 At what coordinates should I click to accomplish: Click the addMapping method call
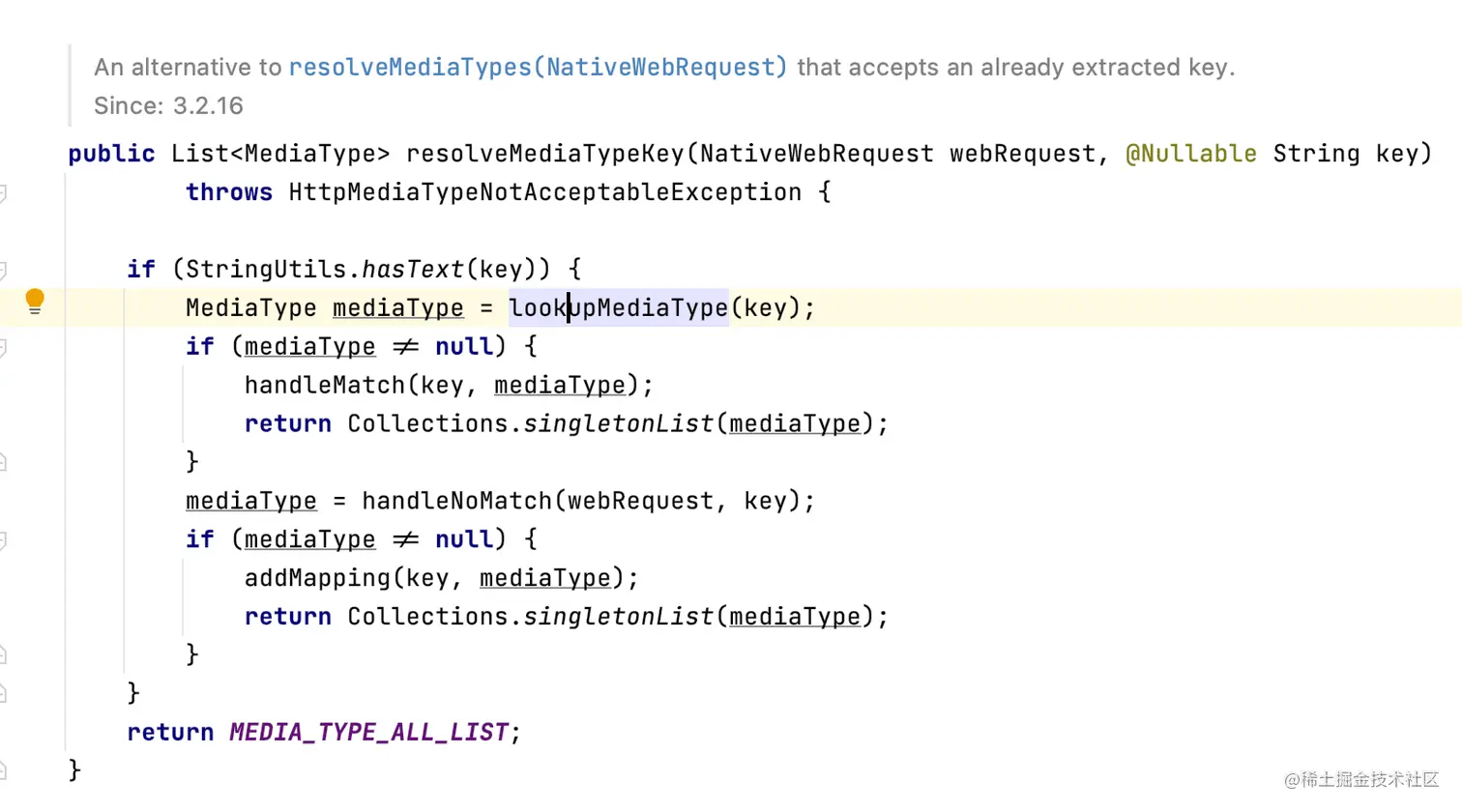point(317,578)
